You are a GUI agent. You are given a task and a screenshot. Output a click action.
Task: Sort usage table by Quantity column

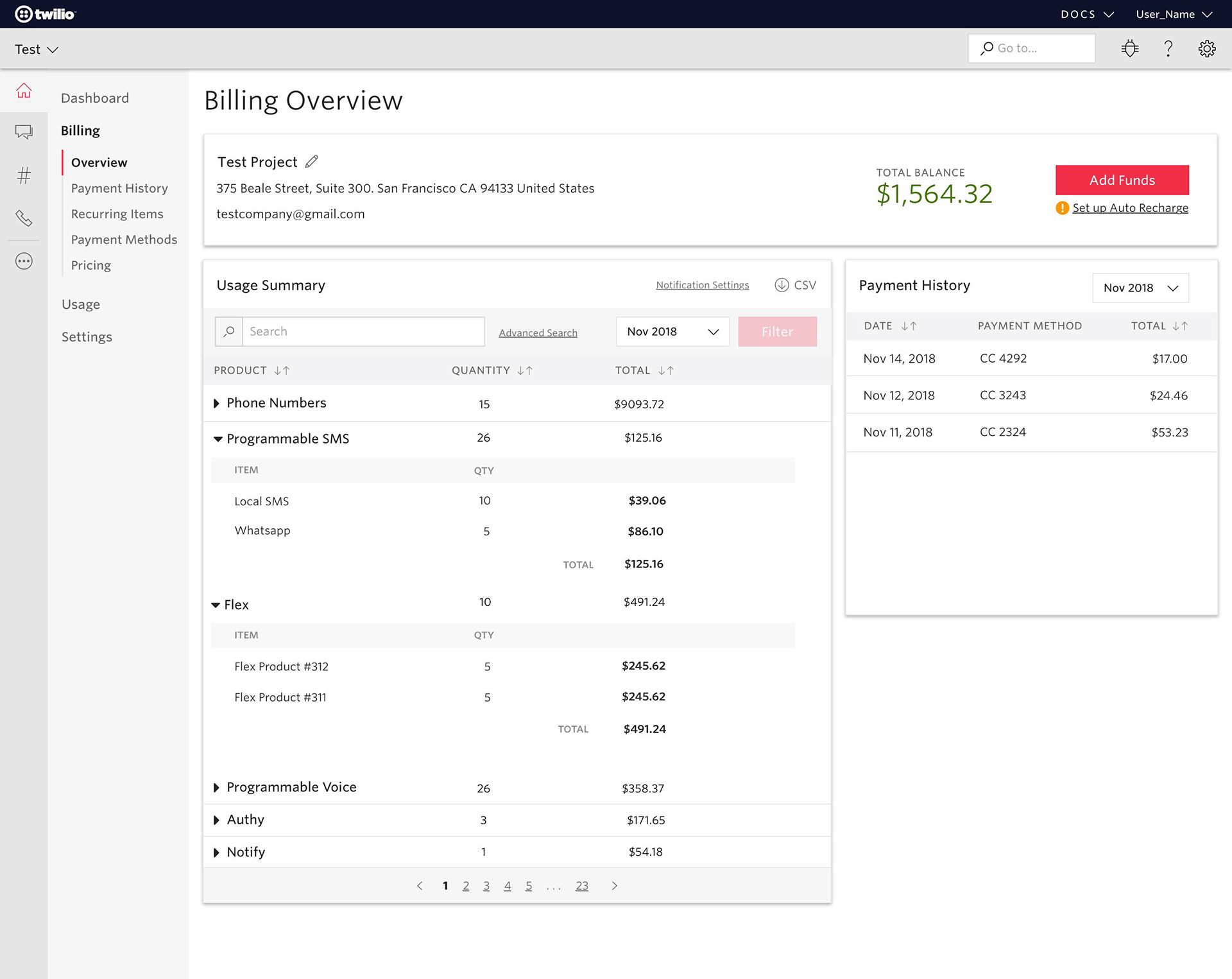click(525, 370)
